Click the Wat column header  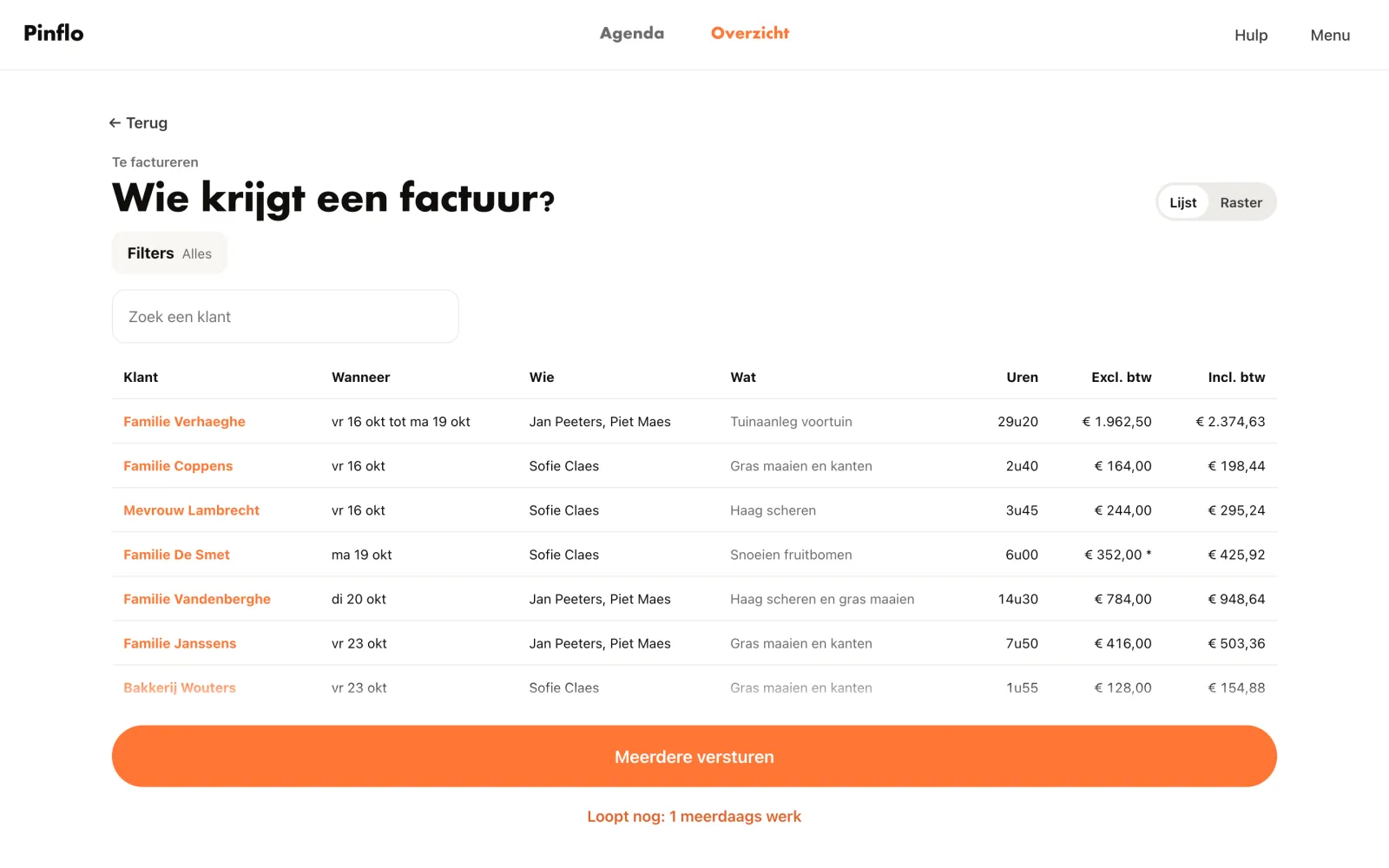click(743, 378)
